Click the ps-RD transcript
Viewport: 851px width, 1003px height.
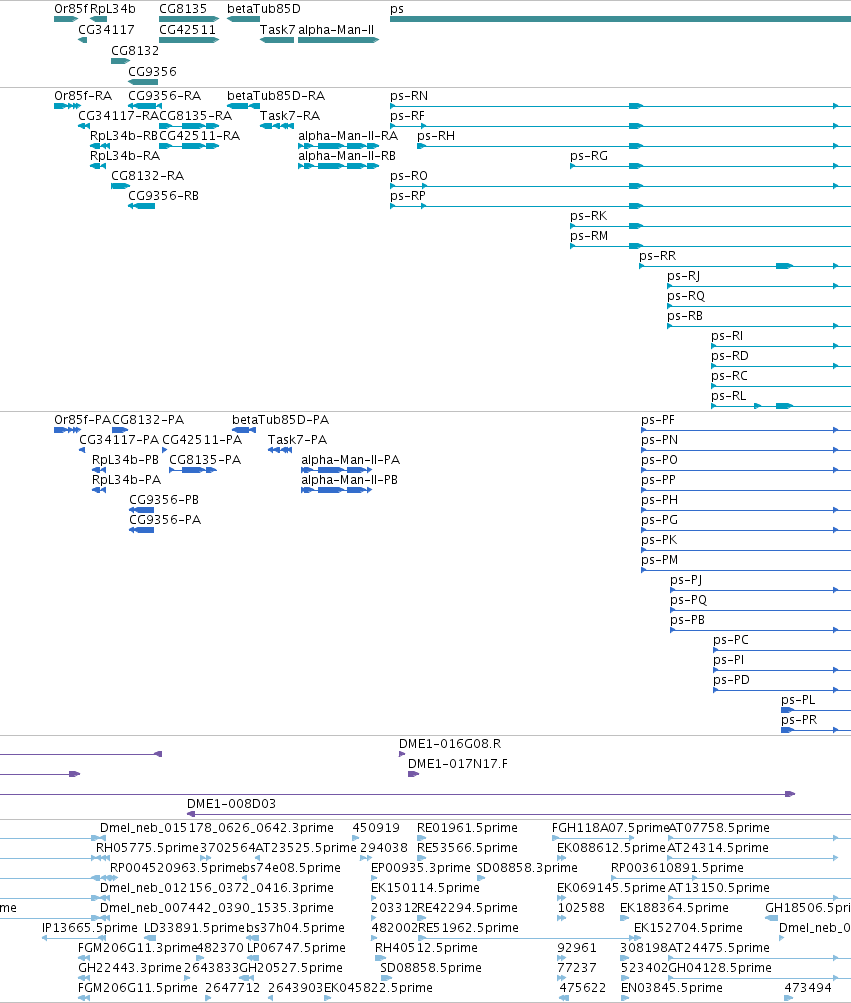(781, 366)
